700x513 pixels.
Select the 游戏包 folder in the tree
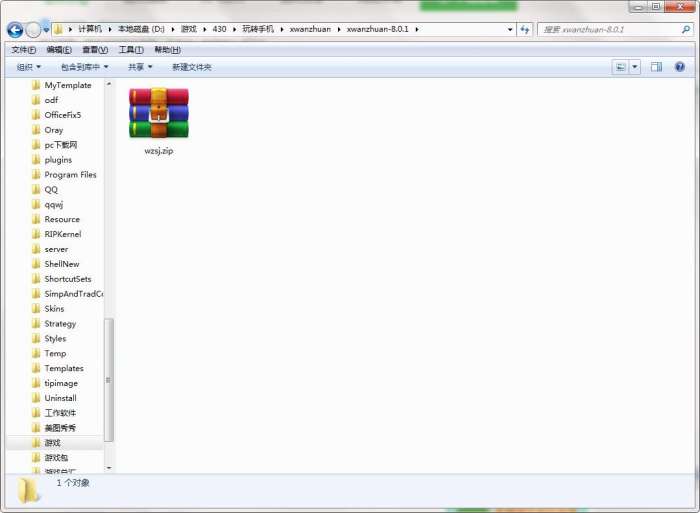tap(50, 458)
